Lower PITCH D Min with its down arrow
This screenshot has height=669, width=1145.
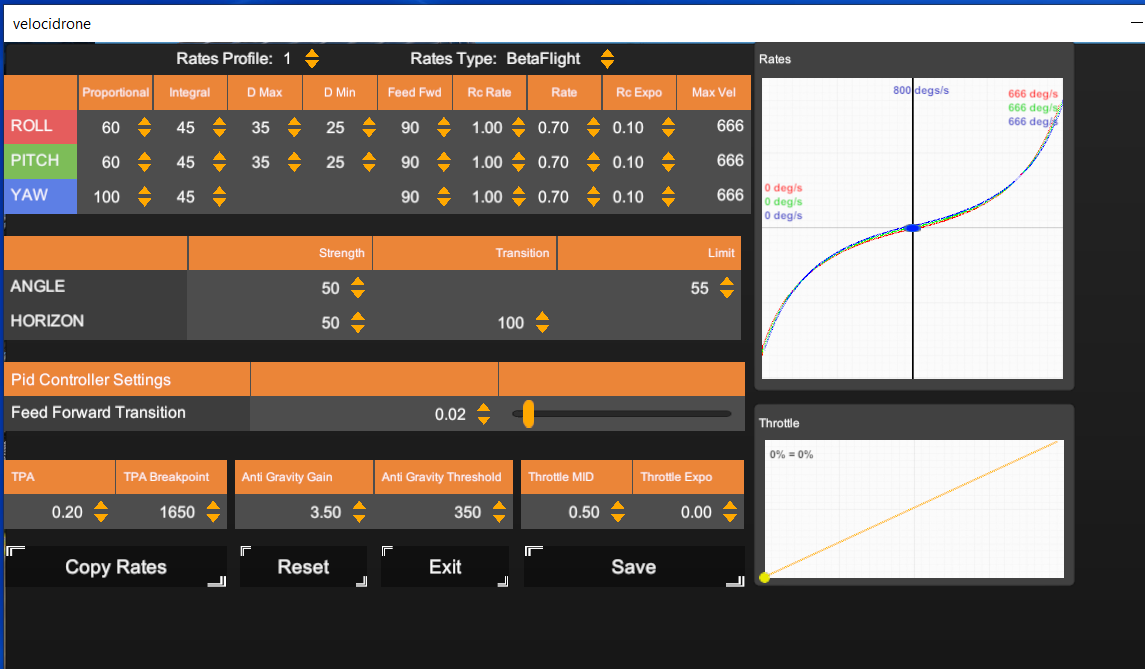(369, 168)
